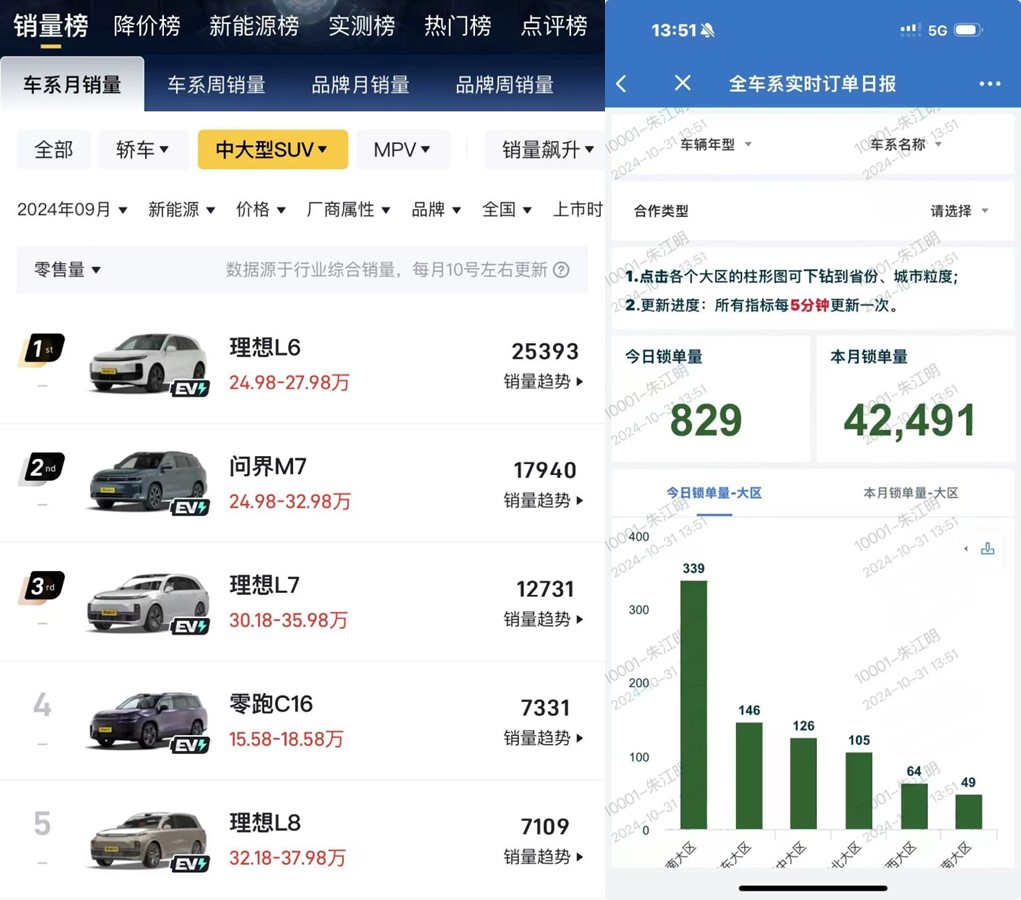Drill into the 146 bar
Image resolution: width=1021 pixels, height=900 pixels.
[x=749, y=776]
